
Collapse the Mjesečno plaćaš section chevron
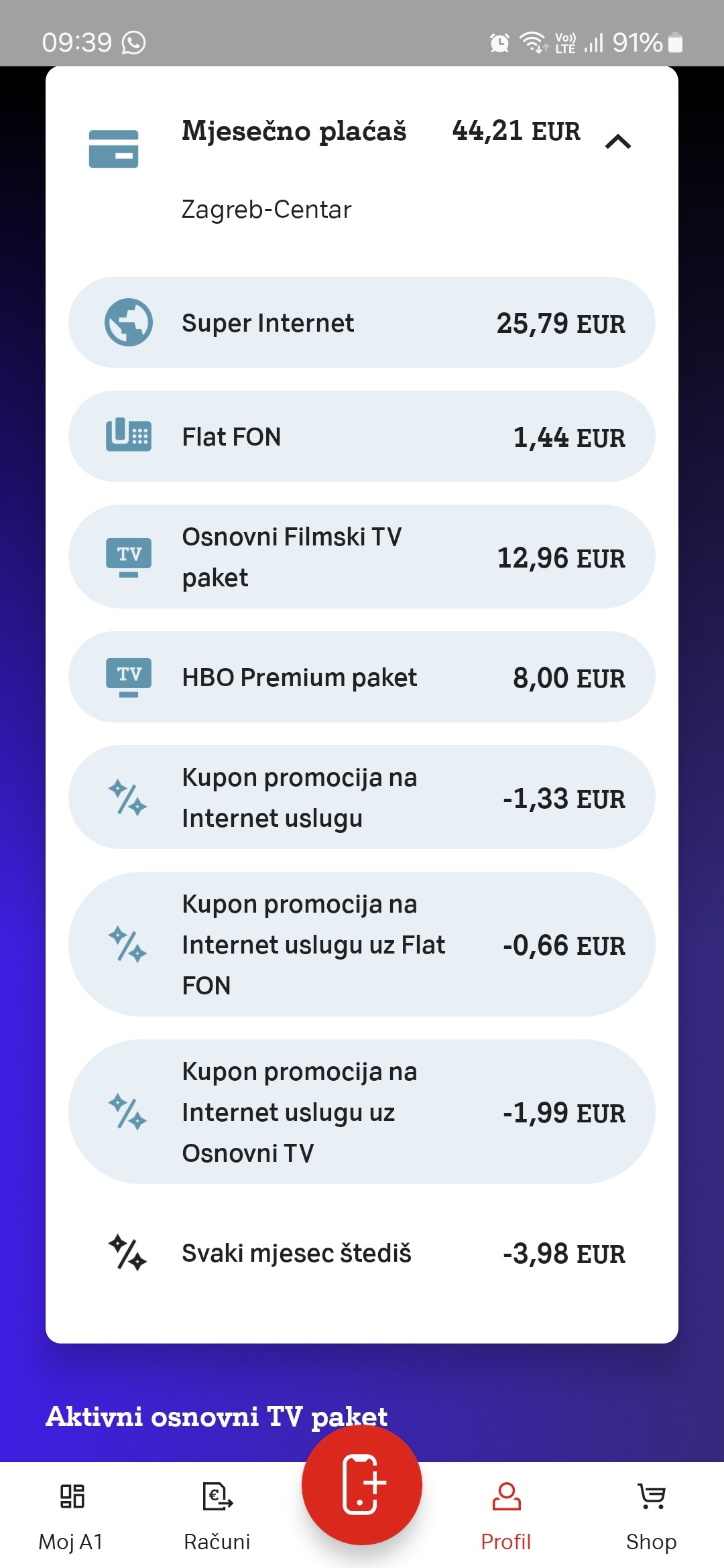(617, 141)
